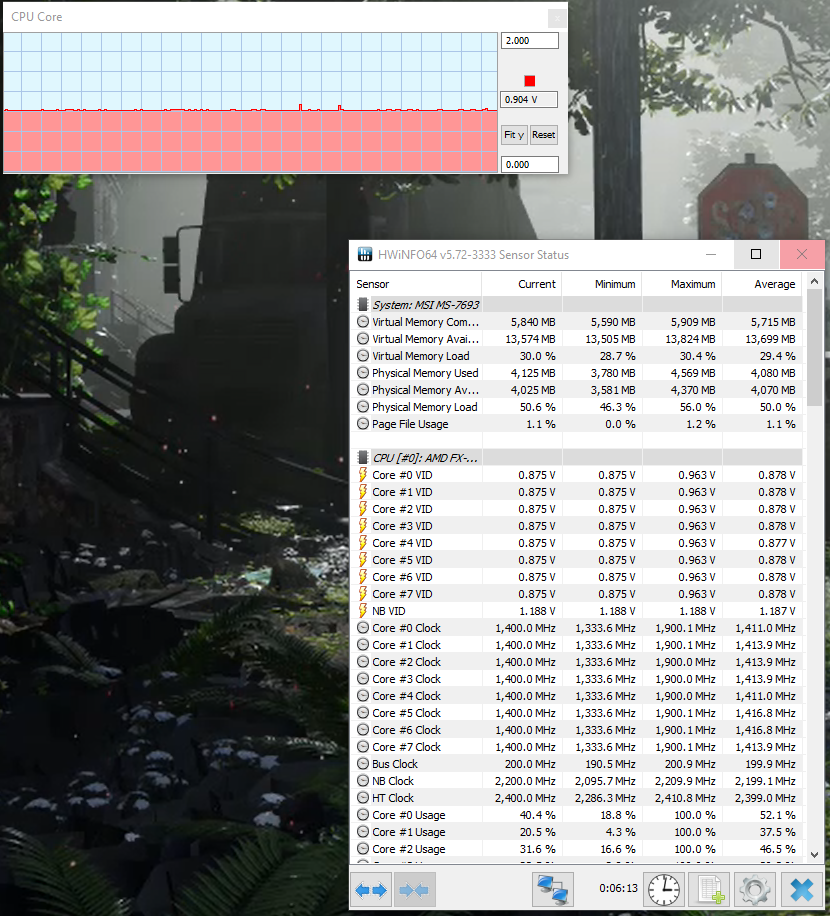The image size is (830, 916).
Task: Click the 200.0 MHz Bus Clock current value
Action: click(530, 764)
